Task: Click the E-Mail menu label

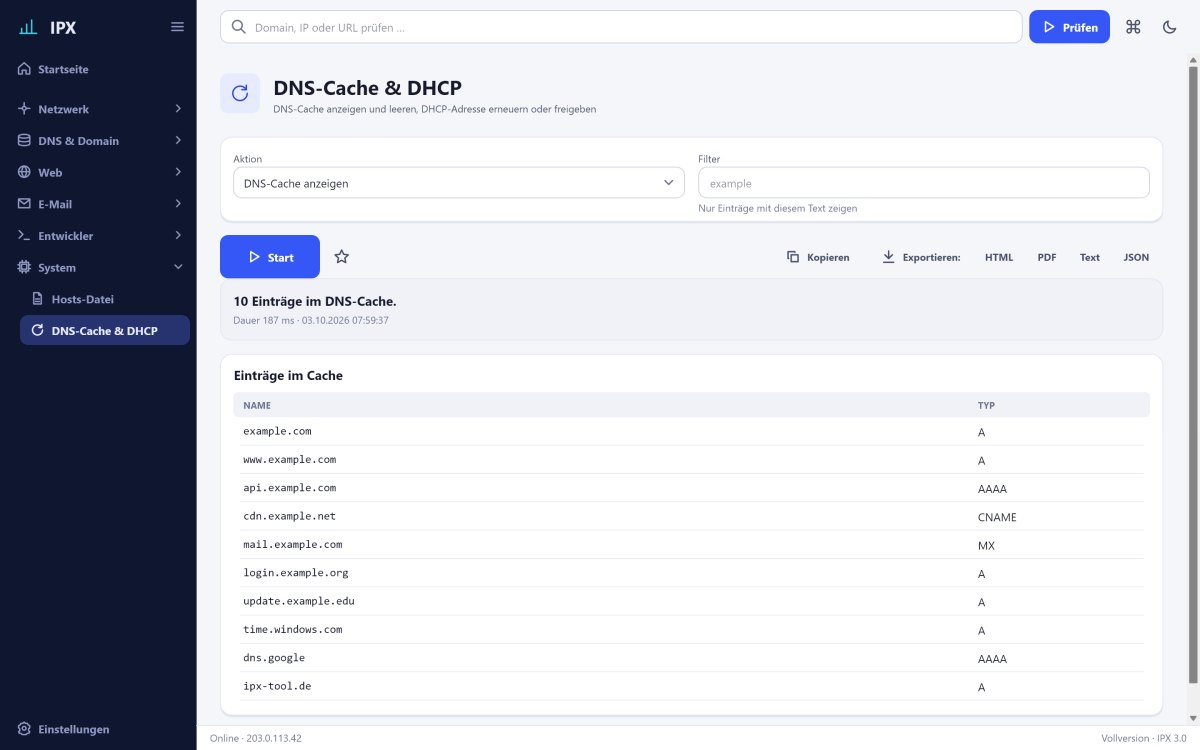Action: pyautogui.click(x=55, y=204)
